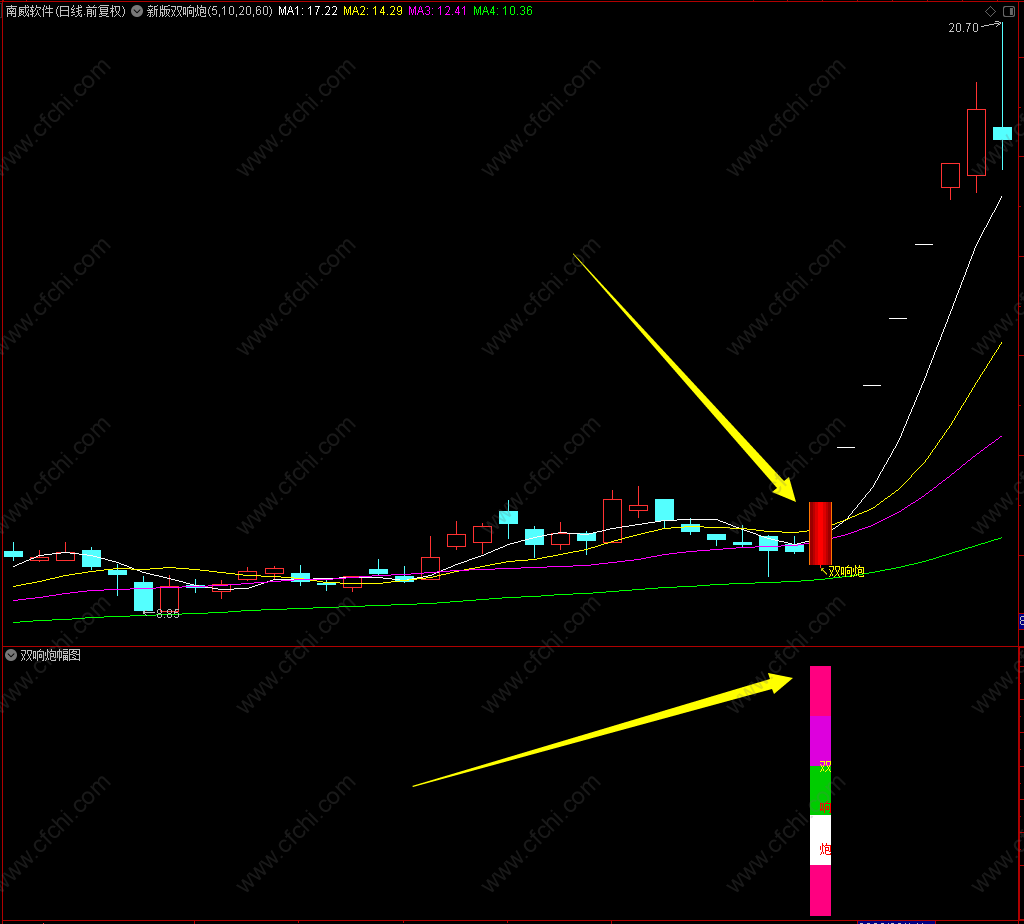1024x924 pixels.
Task: Click the indicator name 新版双响炮(5,10,20,60)
Action: click(x=210, y=11)
